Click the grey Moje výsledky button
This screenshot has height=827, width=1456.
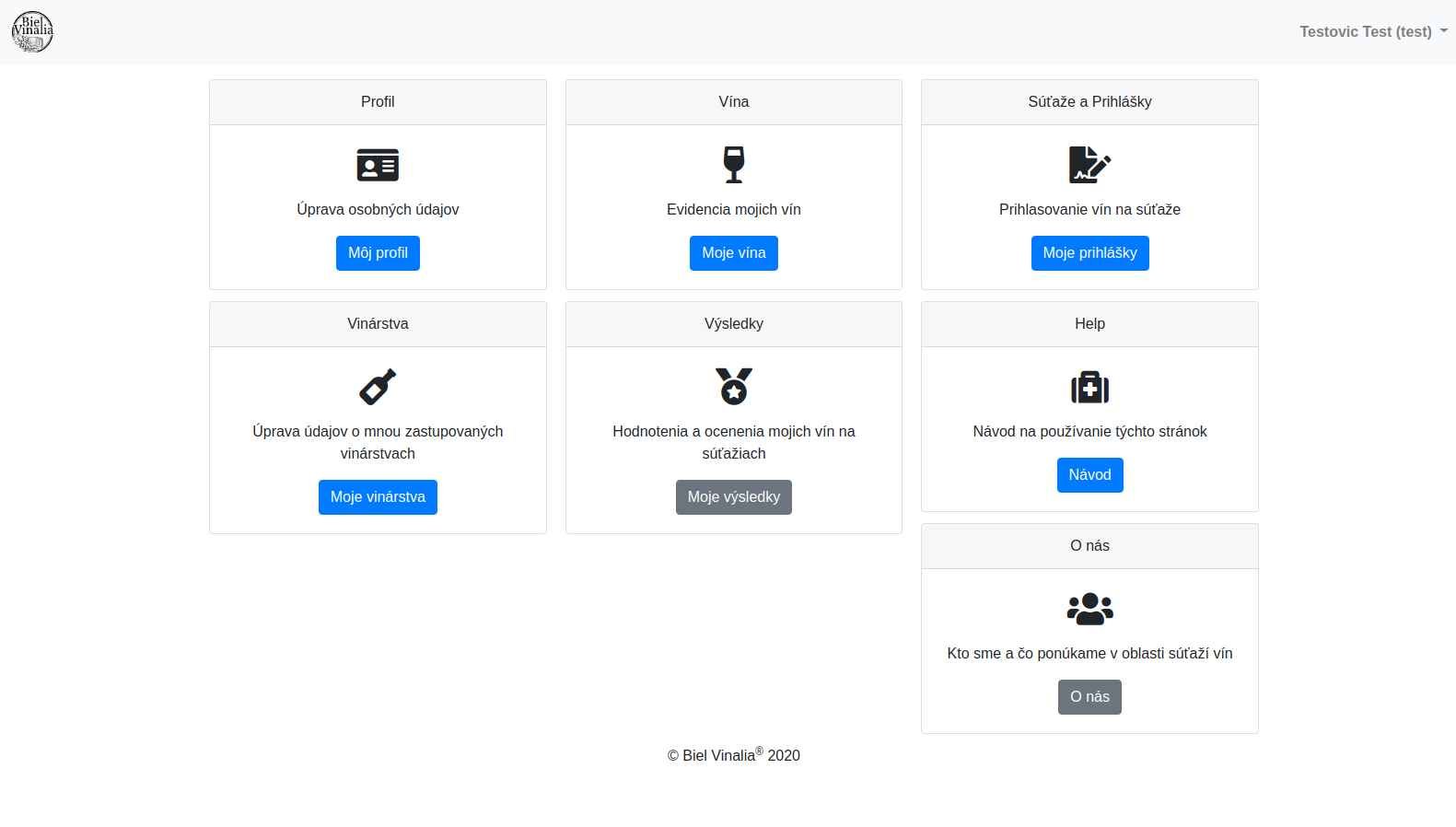(x=734, y=497)
